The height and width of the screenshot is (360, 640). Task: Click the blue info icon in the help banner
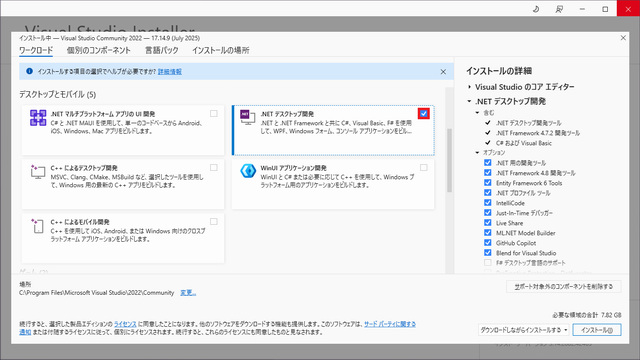(29, 71)
